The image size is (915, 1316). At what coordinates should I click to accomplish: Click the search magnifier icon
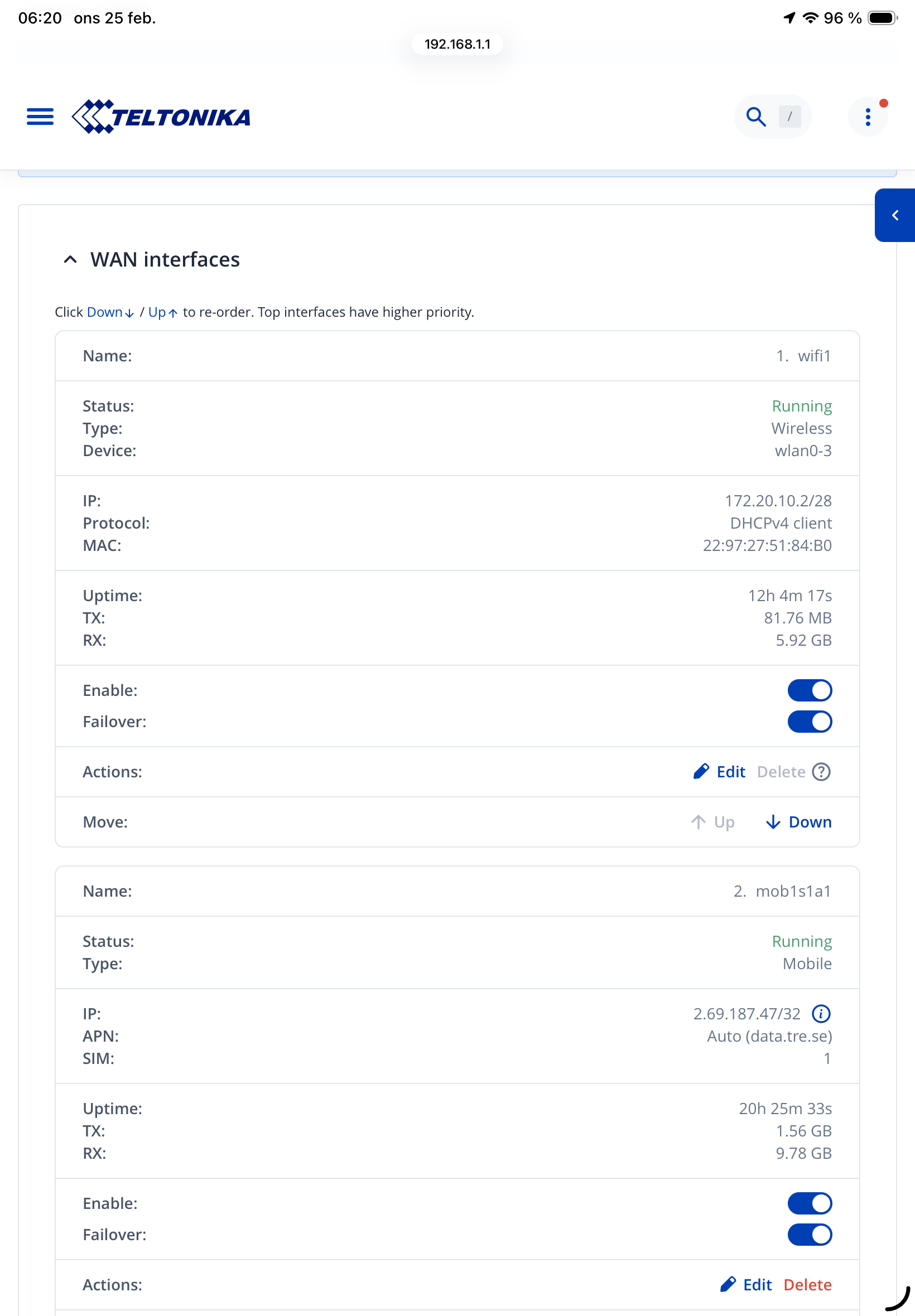[755, 117]
